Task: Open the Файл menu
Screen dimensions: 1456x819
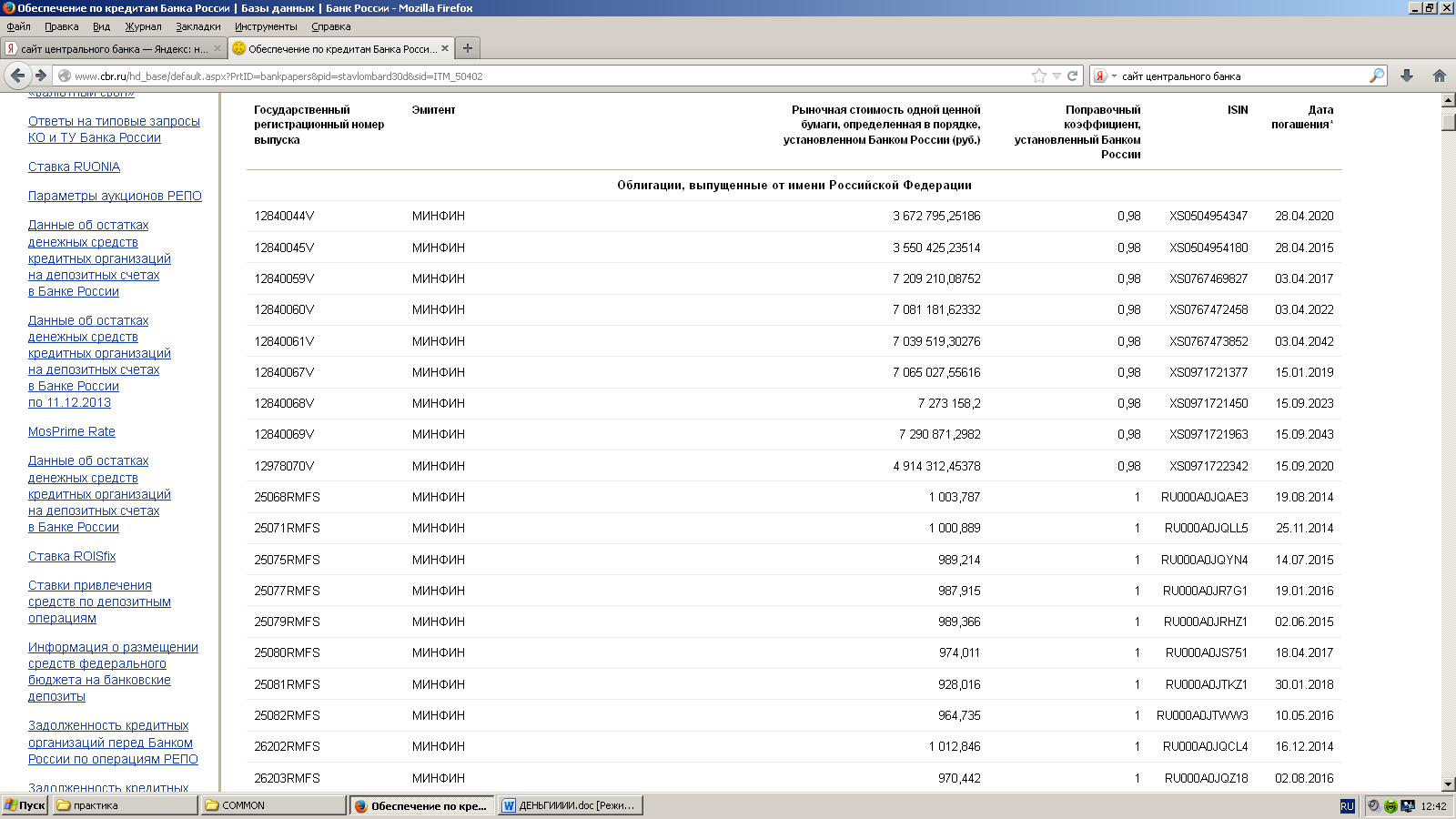Action: coord(18,26)
